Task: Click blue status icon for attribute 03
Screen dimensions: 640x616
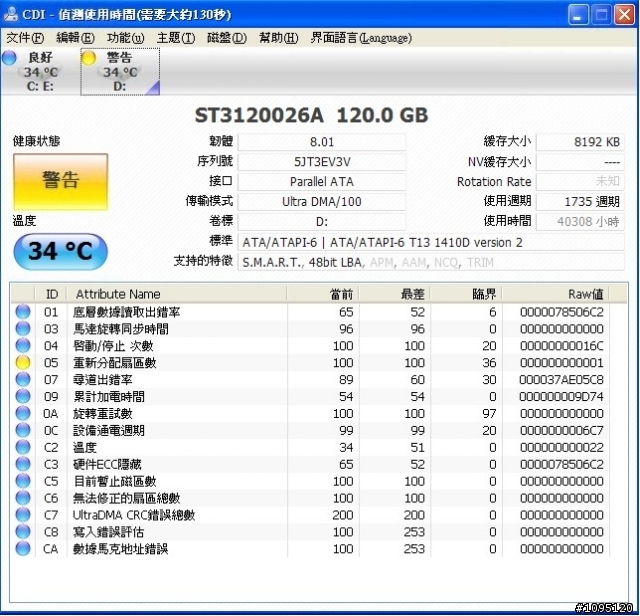Action: tap(23, 329)
